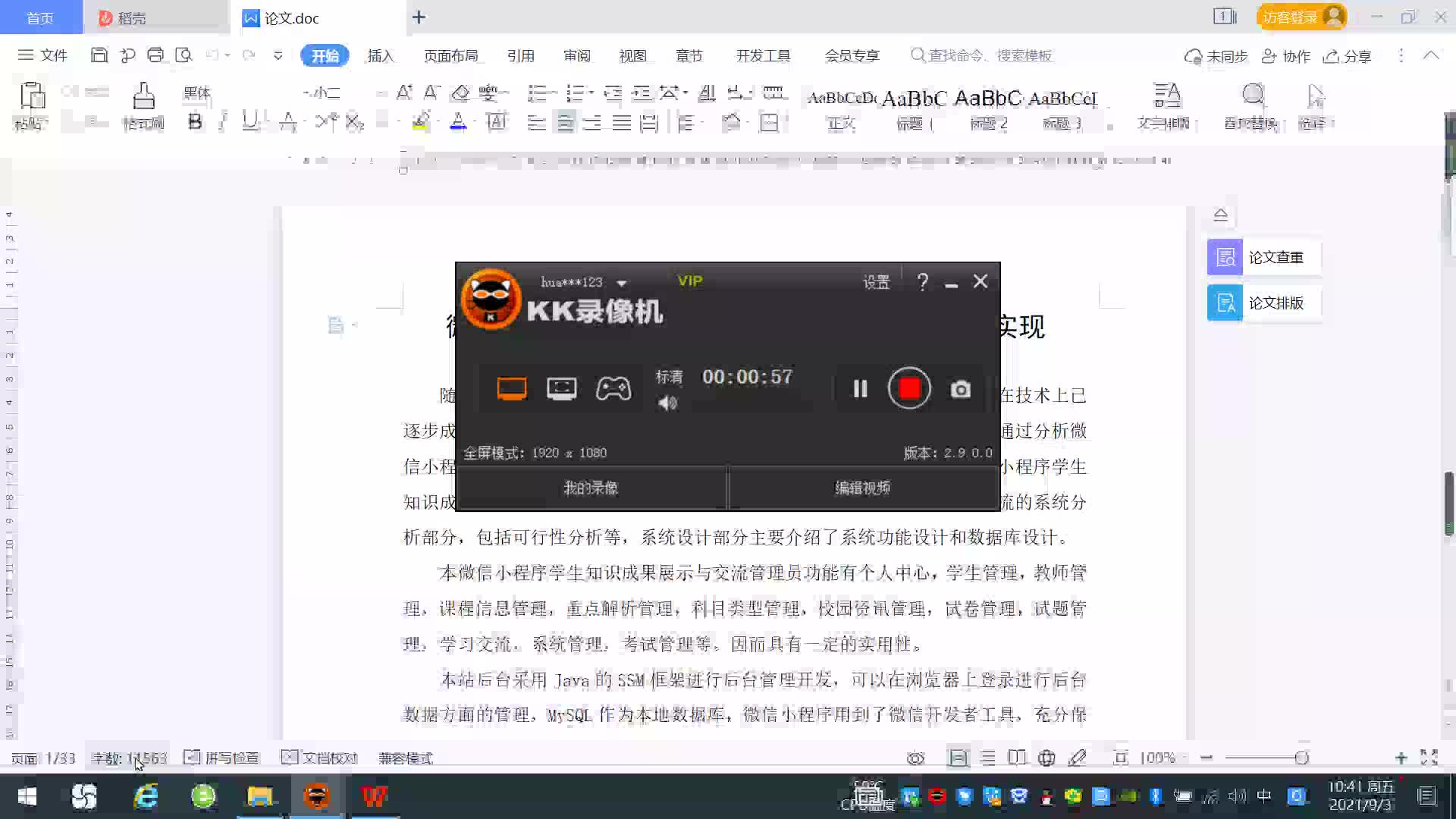Click the 我的录像 button
The width and height of the screenshot is (1456, 819).
(x=591, y=488)
